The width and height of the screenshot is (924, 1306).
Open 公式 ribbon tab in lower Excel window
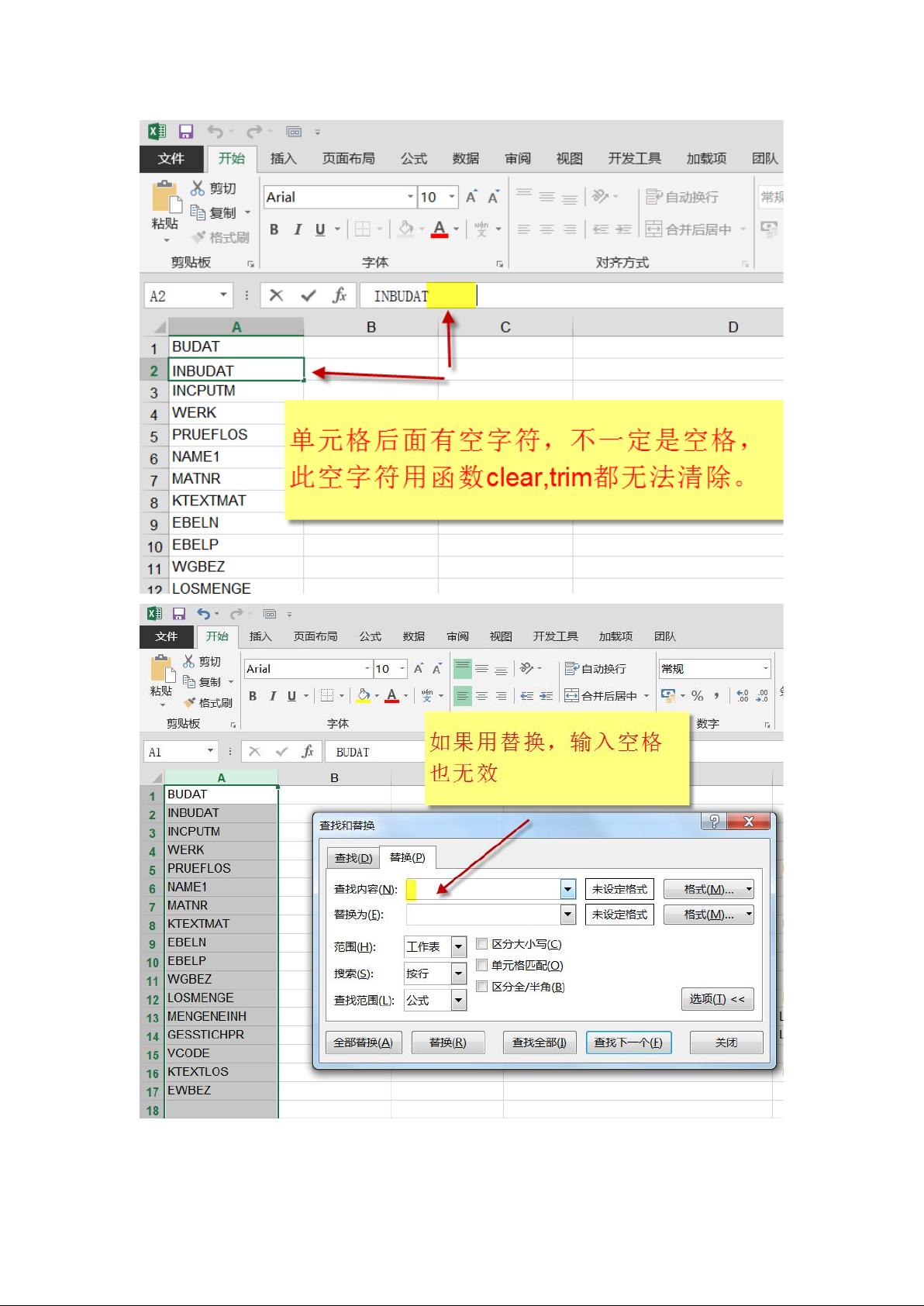pos(370,636)
